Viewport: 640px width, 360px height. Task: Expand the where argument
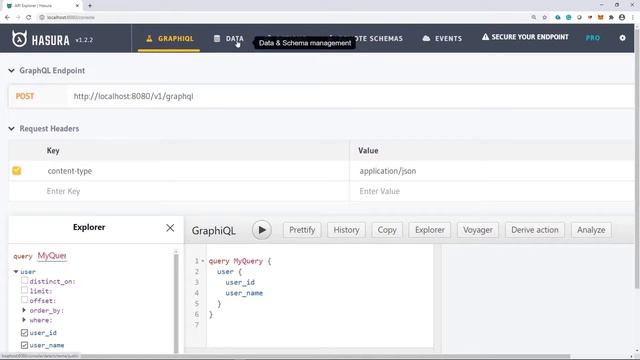[x=24, y=320]
